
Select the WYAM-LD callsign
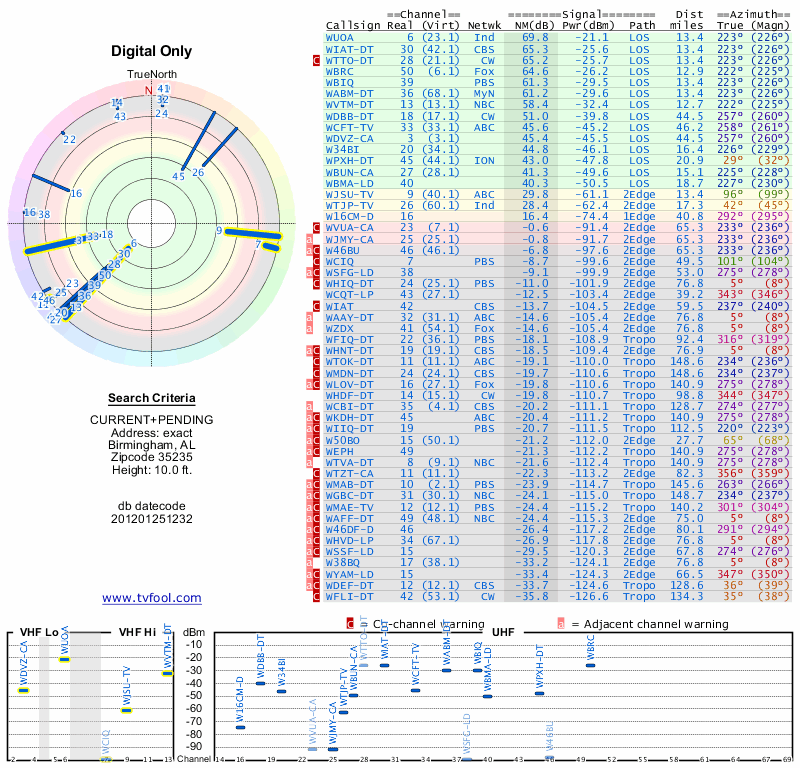tap(349, 574)
